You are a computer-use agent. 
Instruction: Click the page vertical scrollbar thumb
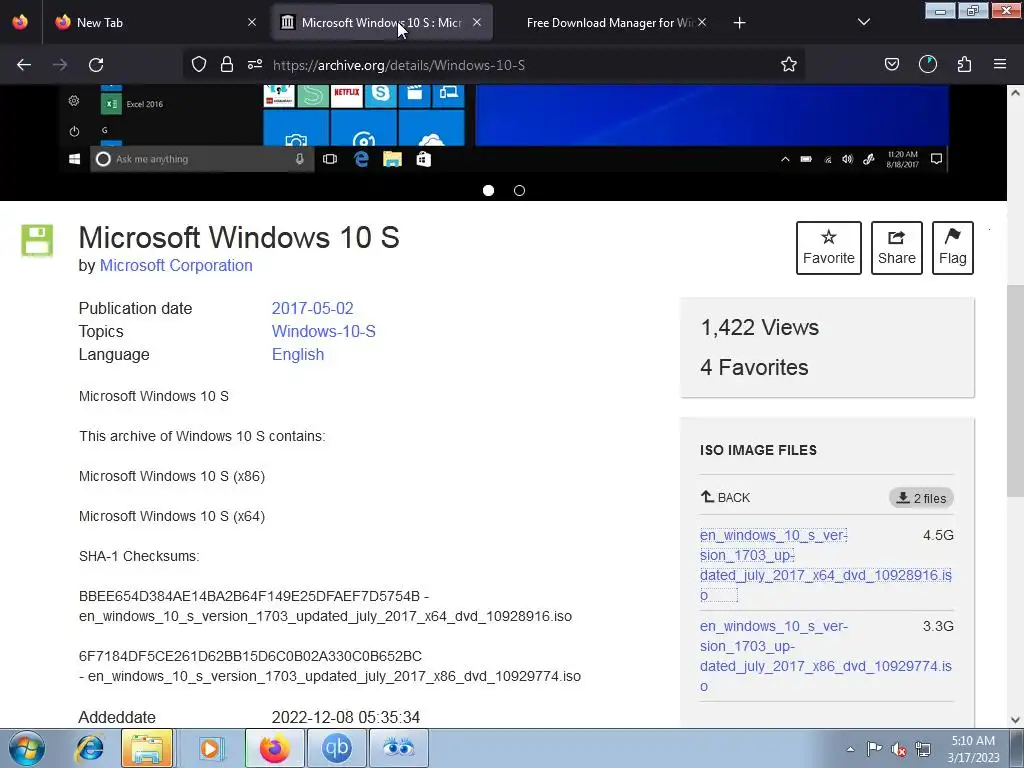click(x=1015, y=391)
